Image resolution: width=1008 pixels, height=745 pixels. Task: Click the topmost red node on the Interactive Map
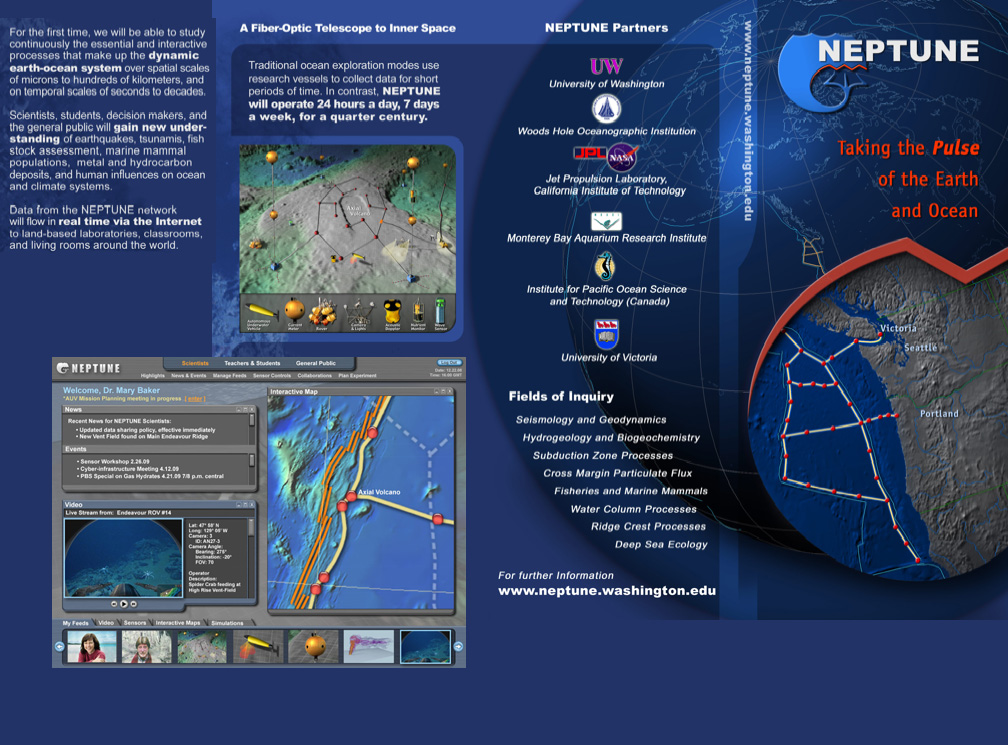point(372,433)
